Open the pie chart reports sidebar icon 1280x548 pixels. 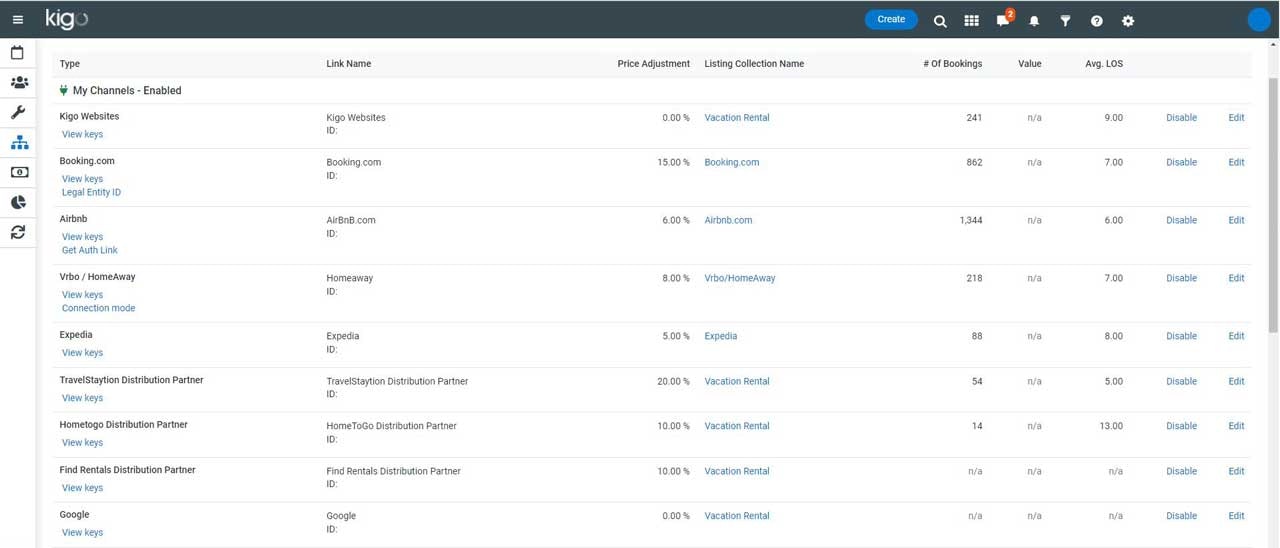tap(18, 202)
